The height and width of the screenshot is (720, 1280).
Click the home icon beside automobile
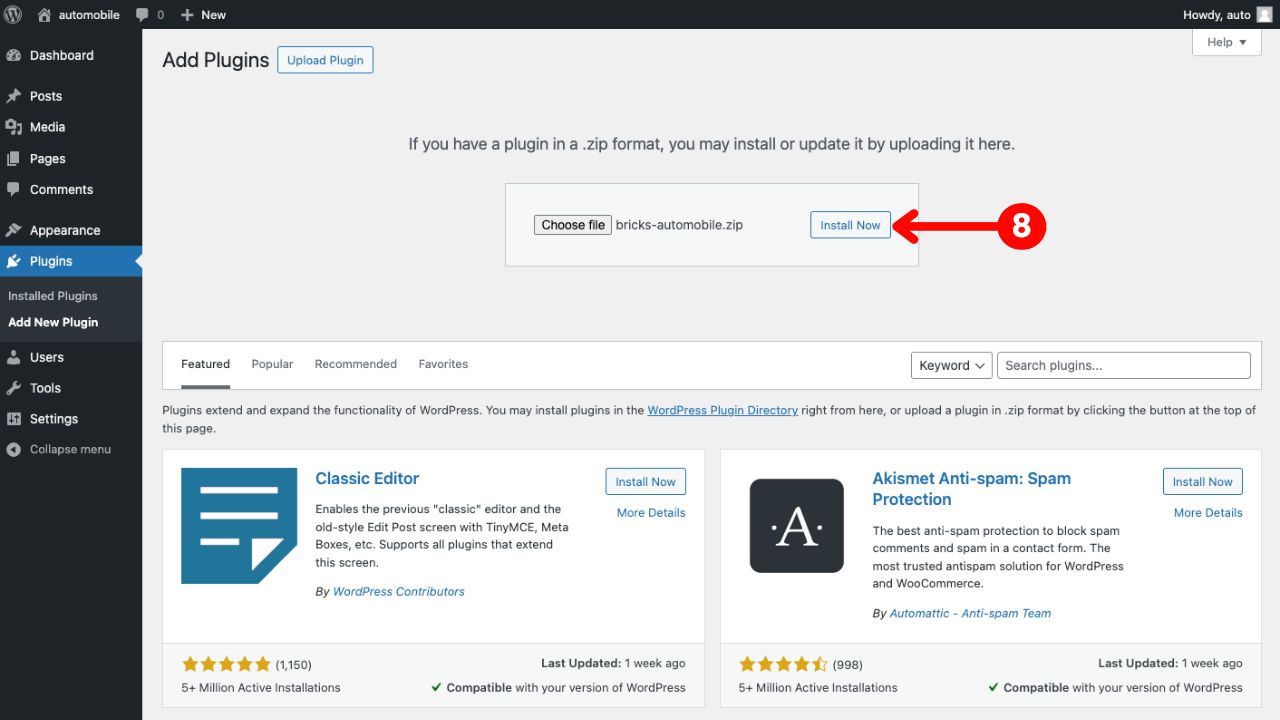[x=44, y=15]
